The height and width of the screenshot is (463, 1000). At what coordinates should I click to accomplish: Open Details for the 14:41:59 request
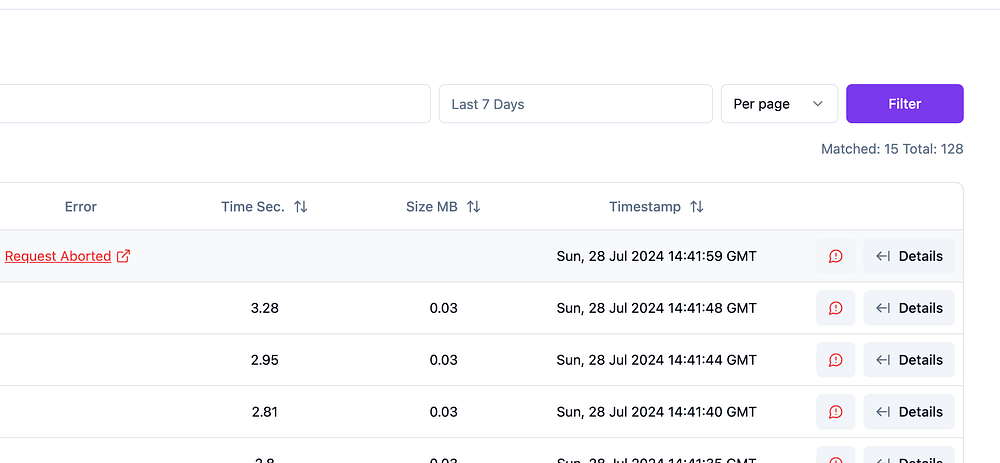pyautogui.click(x=909, y=256)
